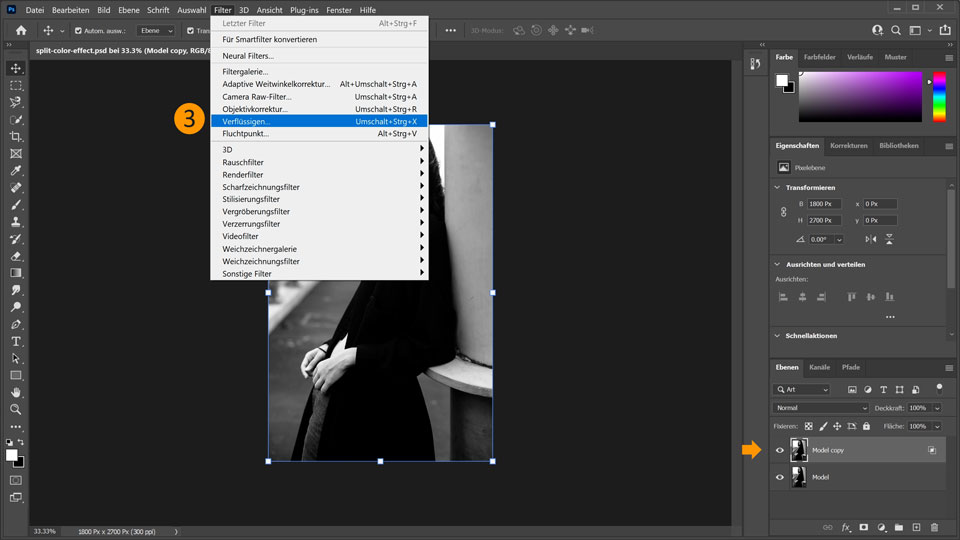960x540 pixels.
Task: Collapse Ausrichten und verteilen section
Action: tap(778, 264)
